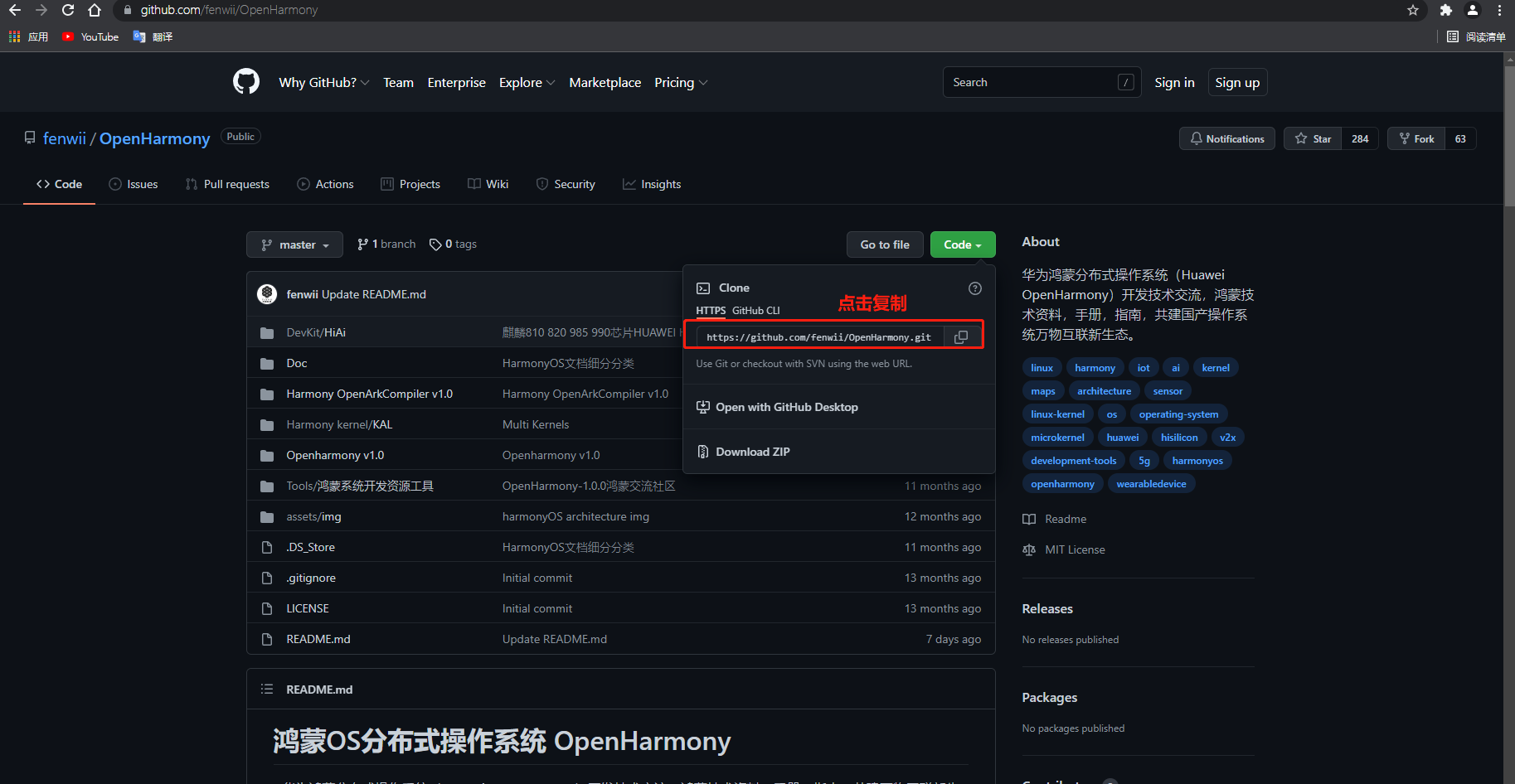View 1 branch link
The width and height of the screenshot is (1515, 784).
[386, 244]
